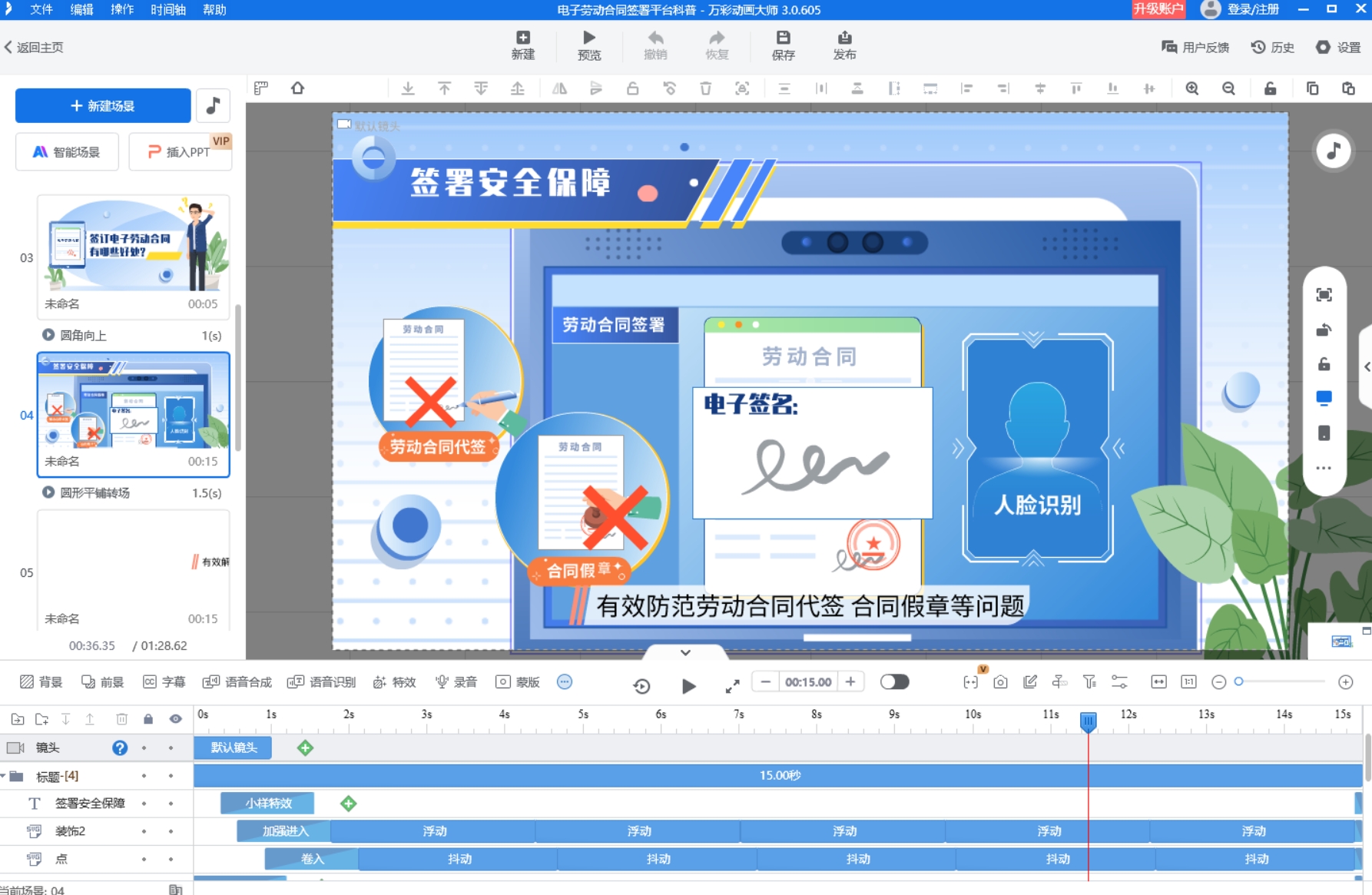Open the 编辑 menu

click(x=81, y=9)
